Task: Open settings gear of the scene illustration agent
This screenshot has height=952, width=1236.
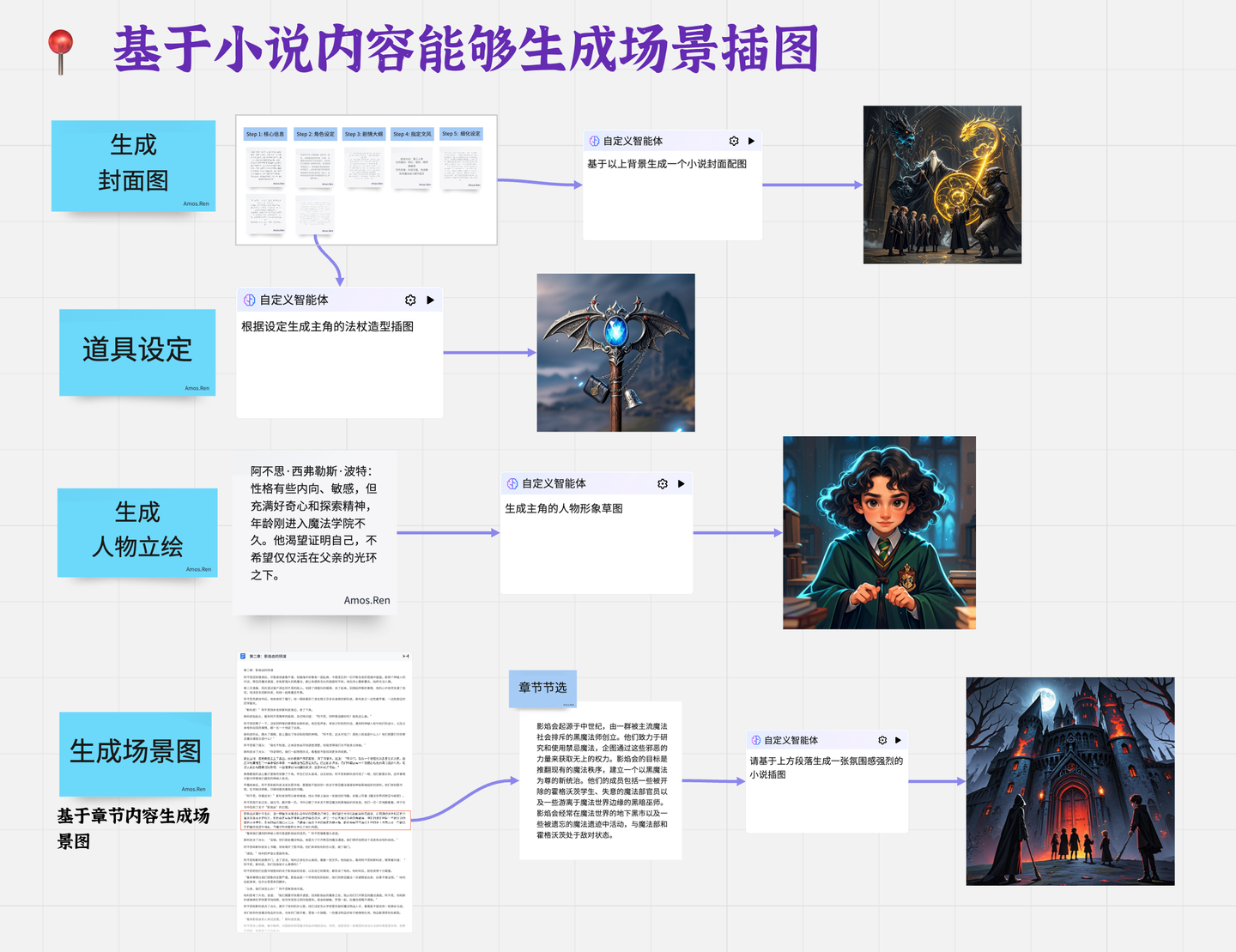Action: (x=882, y=740)
